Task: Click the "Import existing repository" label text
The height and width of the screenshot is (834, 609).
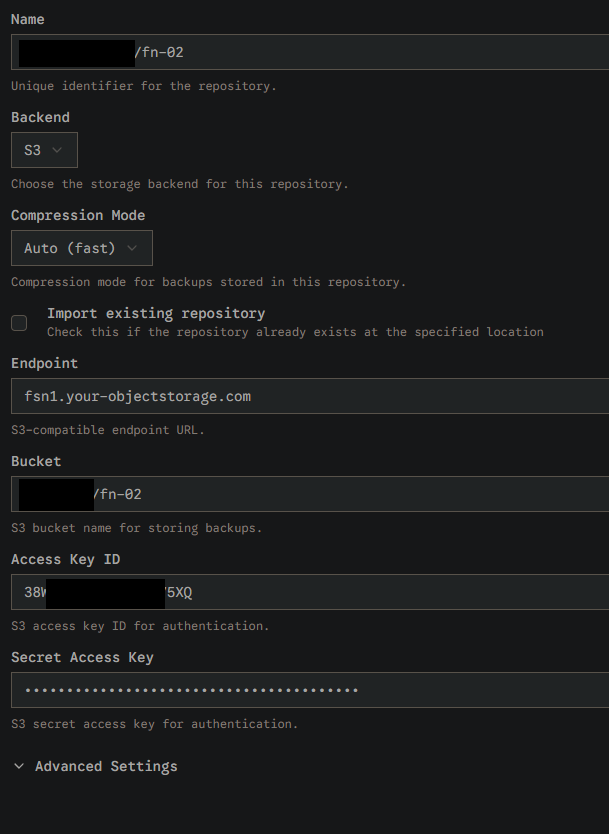Action: tap(156, 313)
